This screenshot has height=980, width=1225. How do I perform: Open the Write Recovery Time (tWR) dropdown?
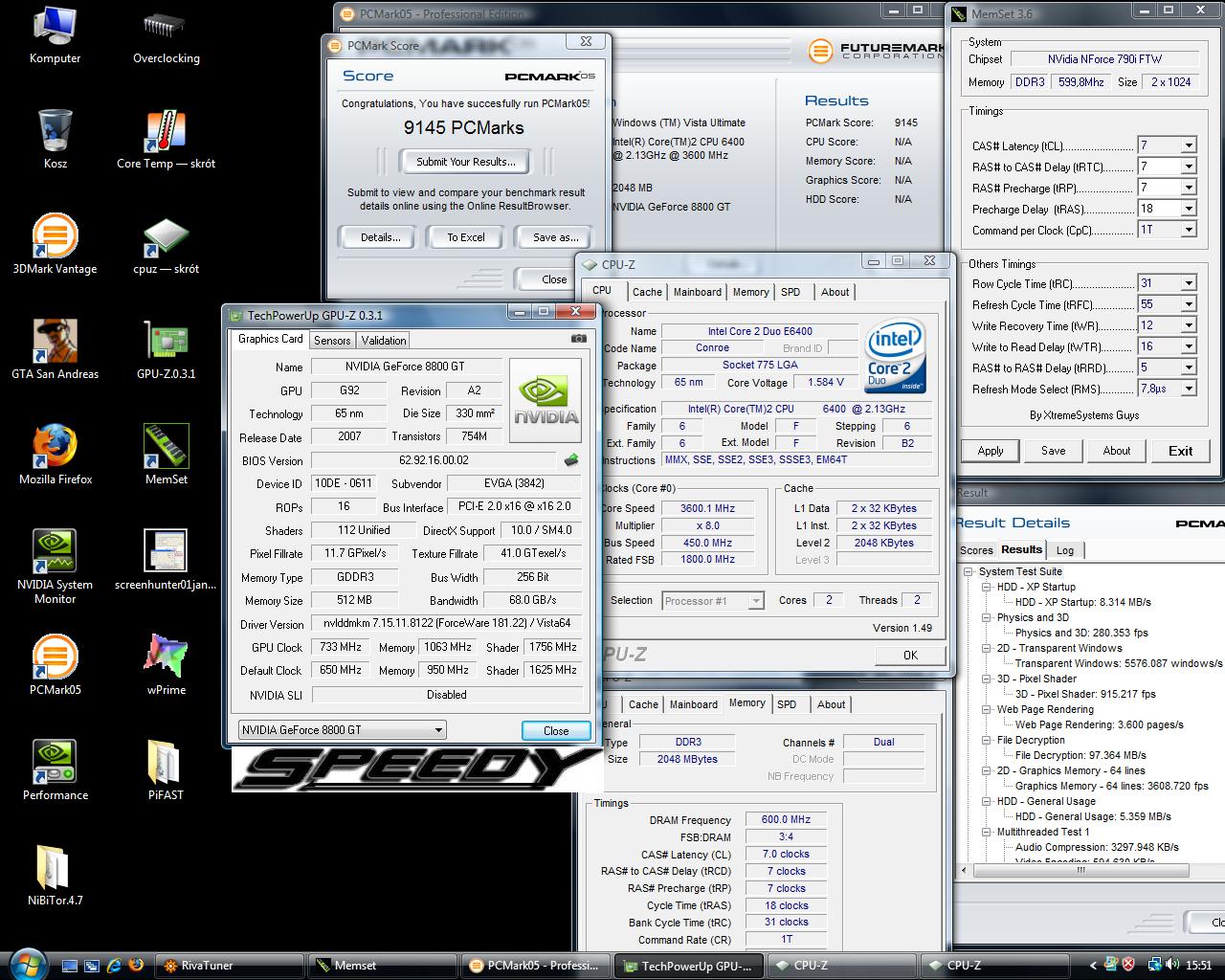1188,325
